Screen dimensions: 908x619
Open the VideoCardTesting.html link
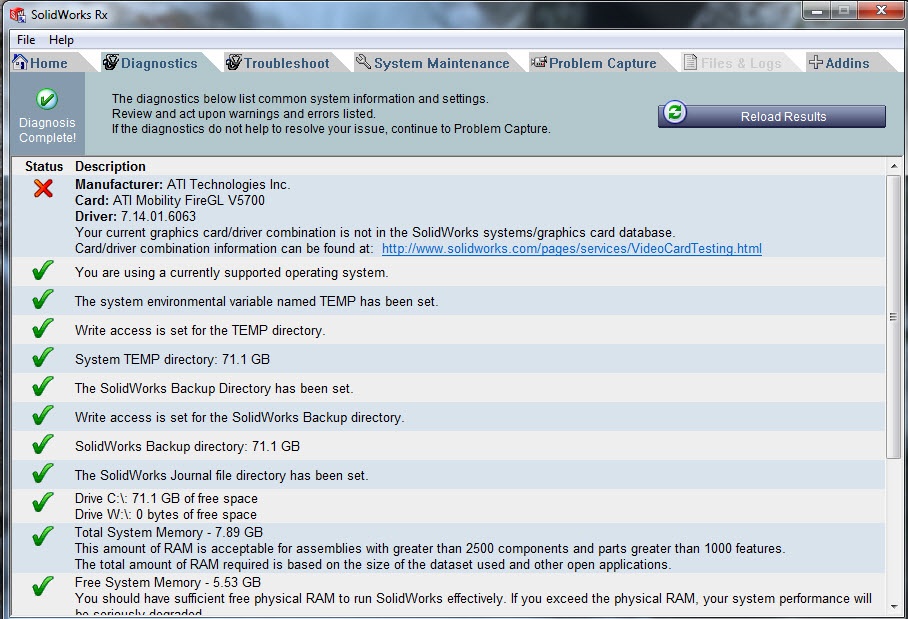click(572, 248)
